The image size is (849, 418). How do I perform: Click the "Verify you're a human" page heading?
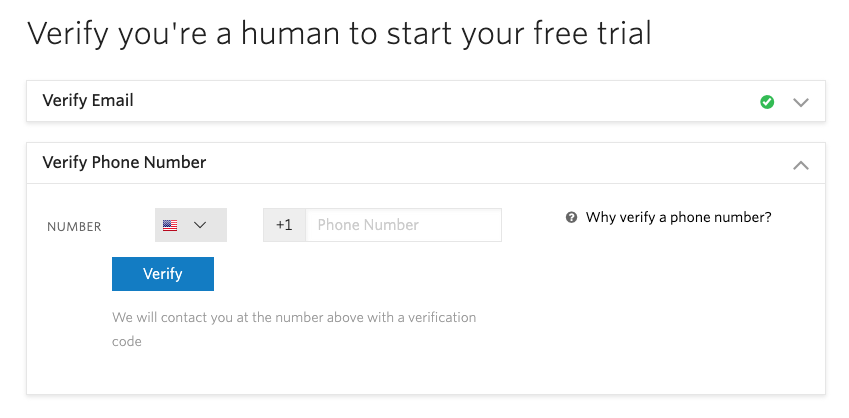(339, 34)
